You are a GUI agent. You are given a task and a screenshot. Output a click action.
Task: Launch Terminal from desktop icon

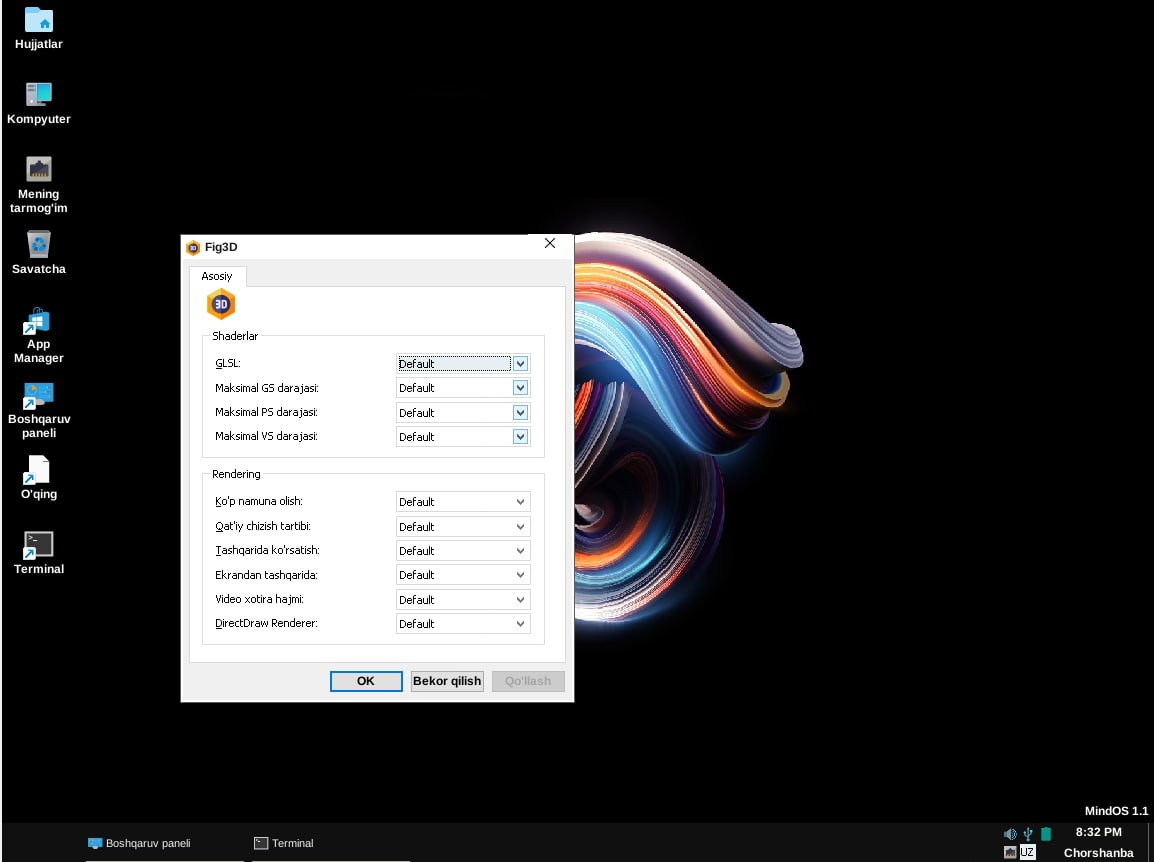(x=38, y=545)
